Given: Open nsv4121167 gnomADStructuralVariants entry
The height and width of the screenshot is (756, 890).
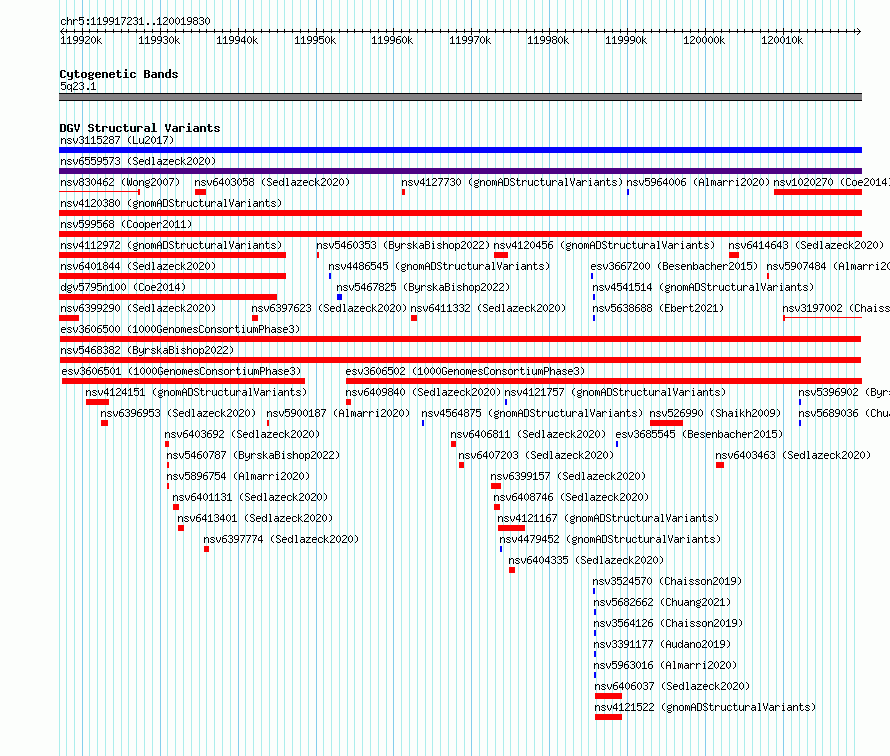Looking at the screenshot, I should pyautogui.click(x=608, y=518).
